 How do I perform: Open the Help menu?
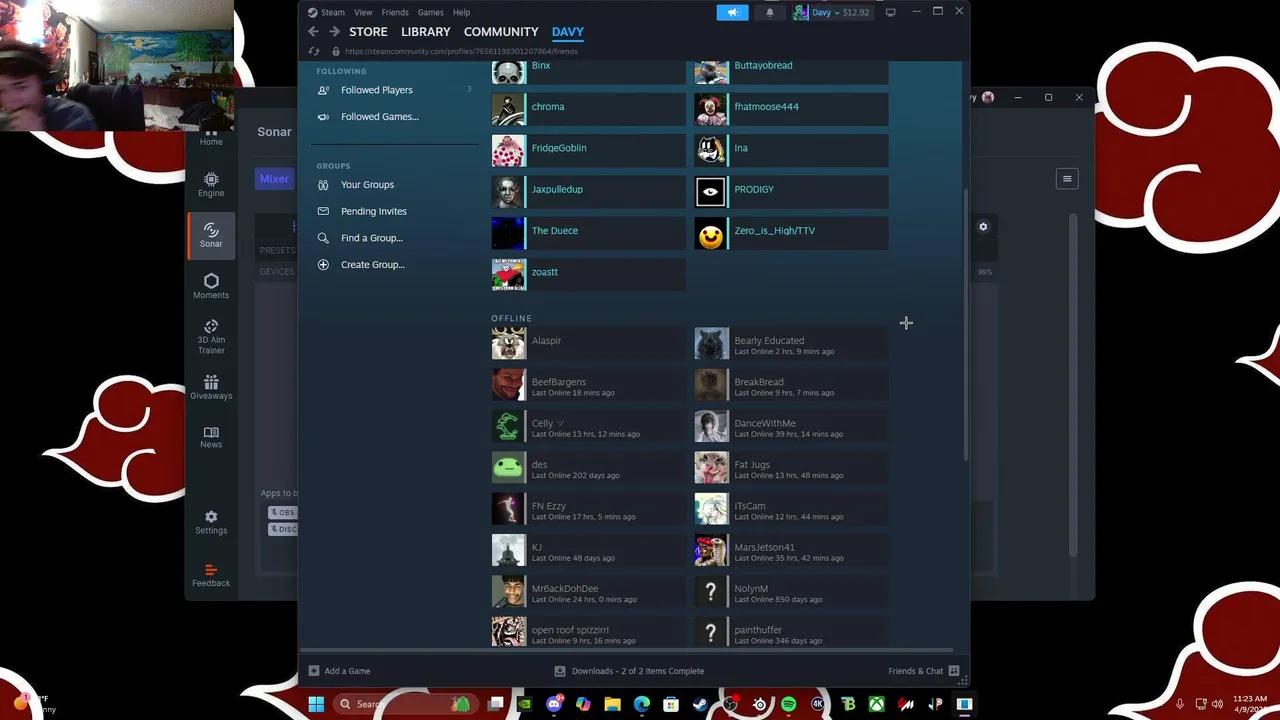coord(461,12)
